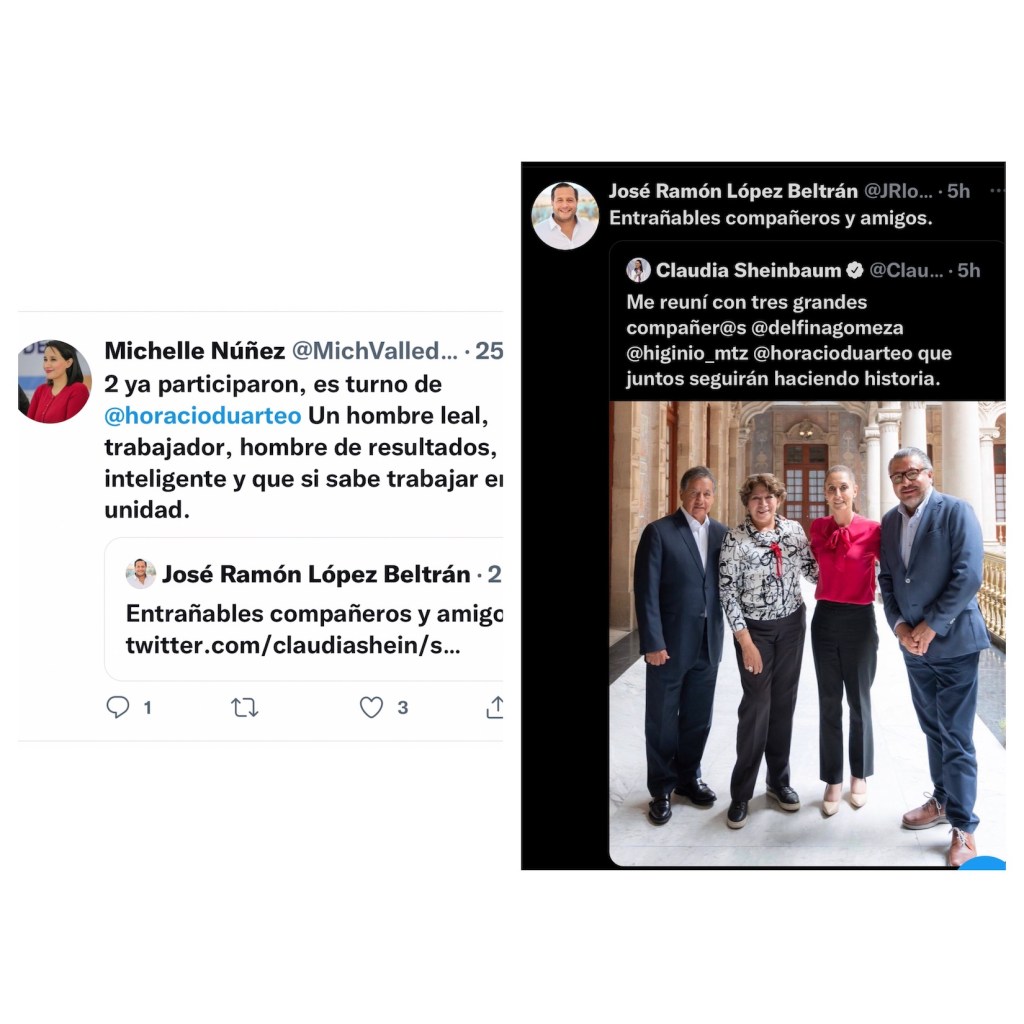
Task: Click the verified badge next to Claudia Sheinbaum
Action: [854, 270]
